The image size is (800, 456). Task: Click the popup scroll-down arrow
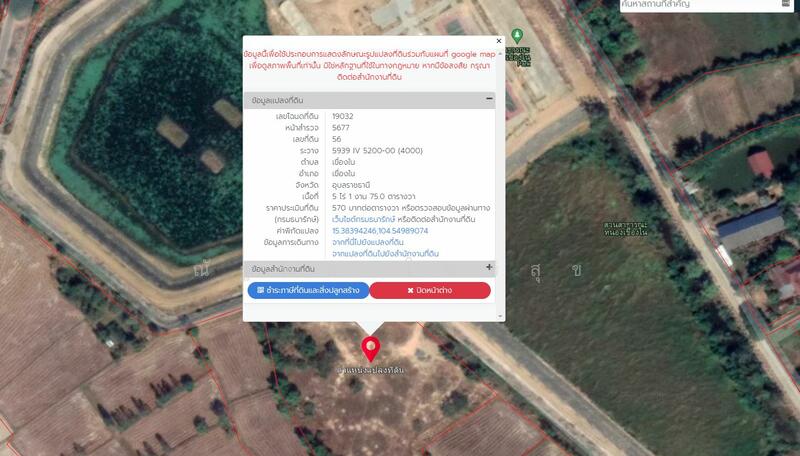point(498,315)
